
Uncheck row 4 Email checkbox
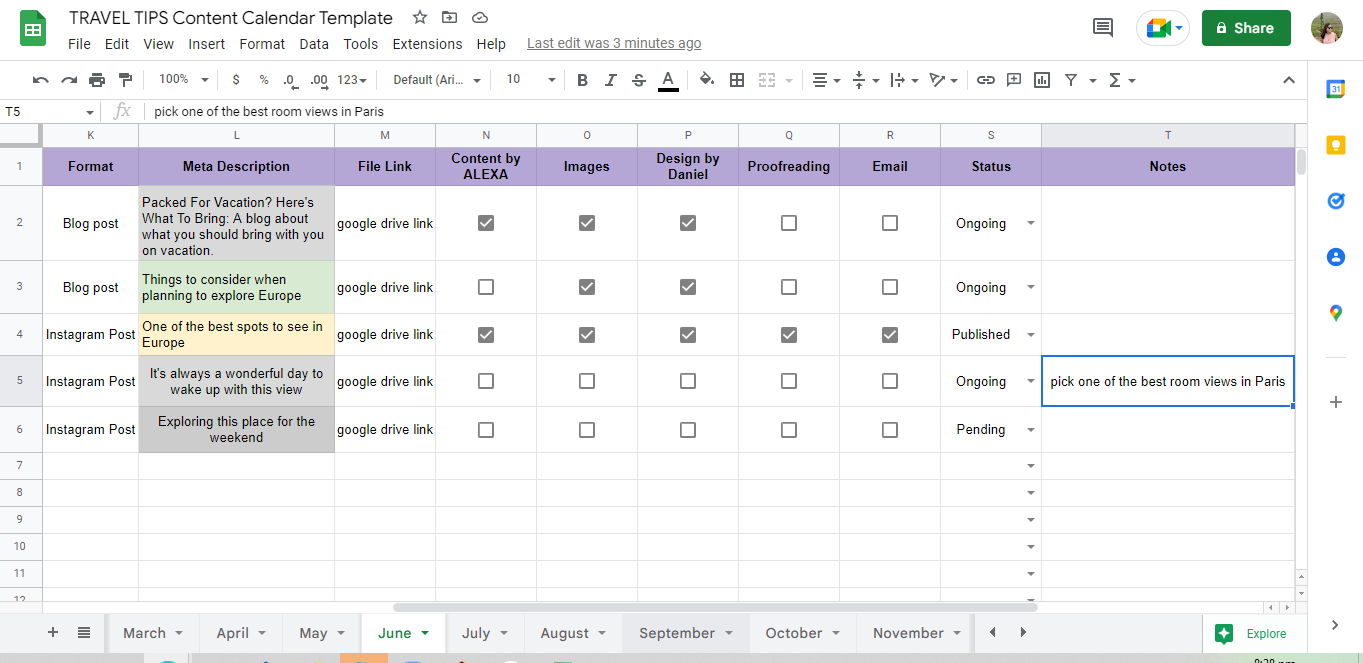[x=890, y=335]
